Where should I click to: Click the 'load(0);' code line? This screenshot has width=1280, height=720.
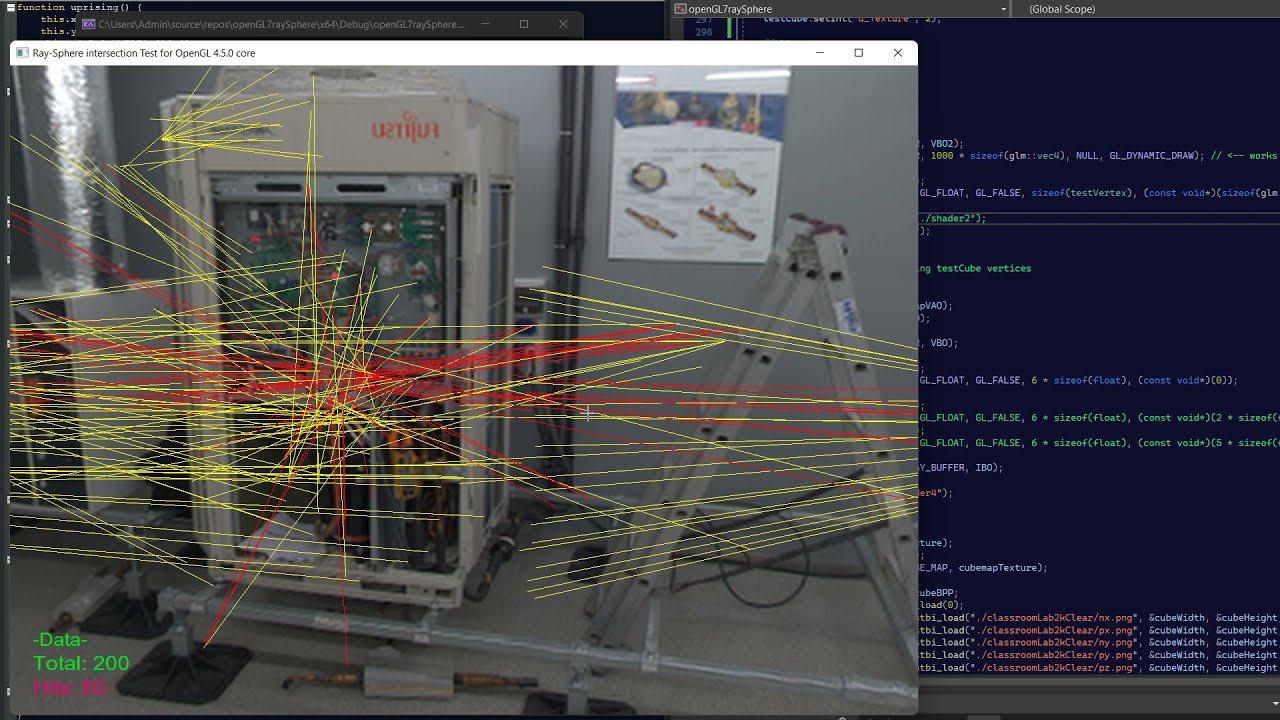(941, 605)
